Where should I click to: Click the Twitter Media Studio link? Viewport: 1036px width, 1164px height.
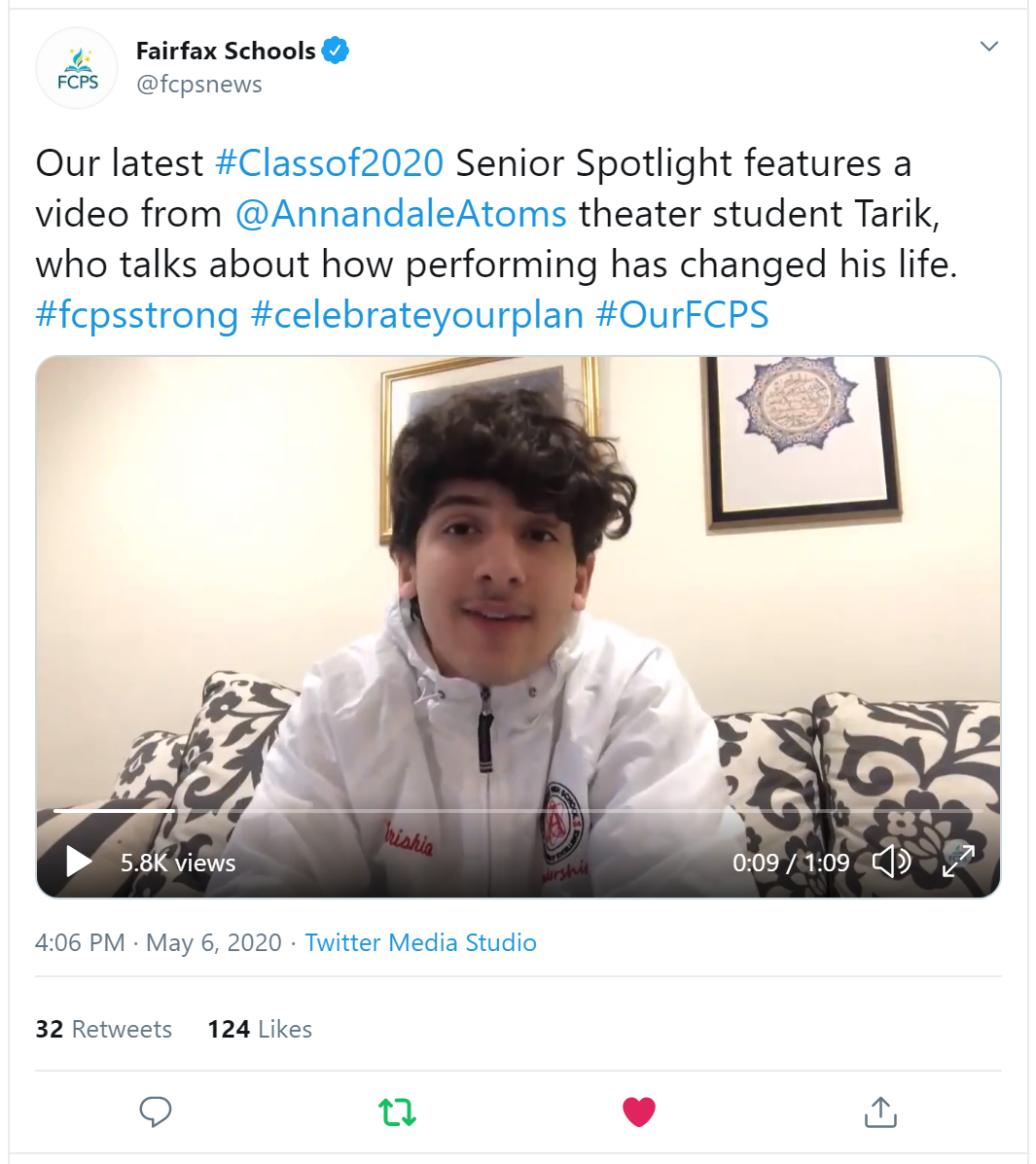click(420, 942)
